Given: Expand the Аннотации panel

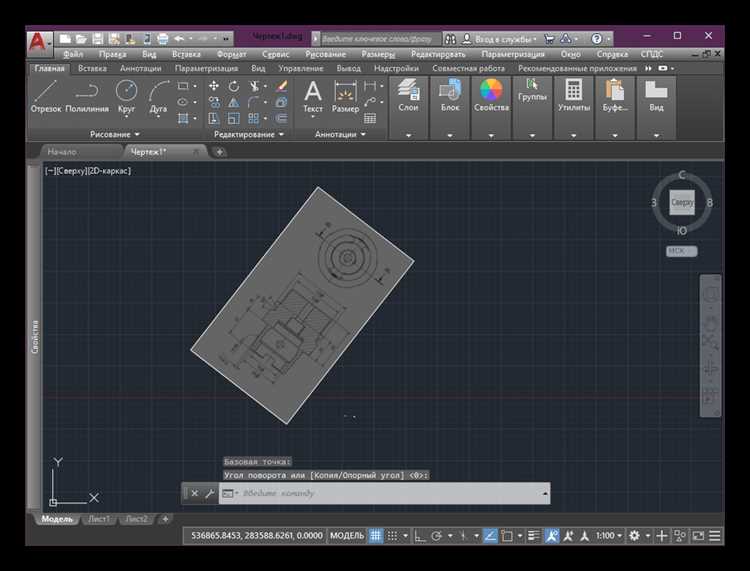Looking at the screenshot, I should pos(340,134).
